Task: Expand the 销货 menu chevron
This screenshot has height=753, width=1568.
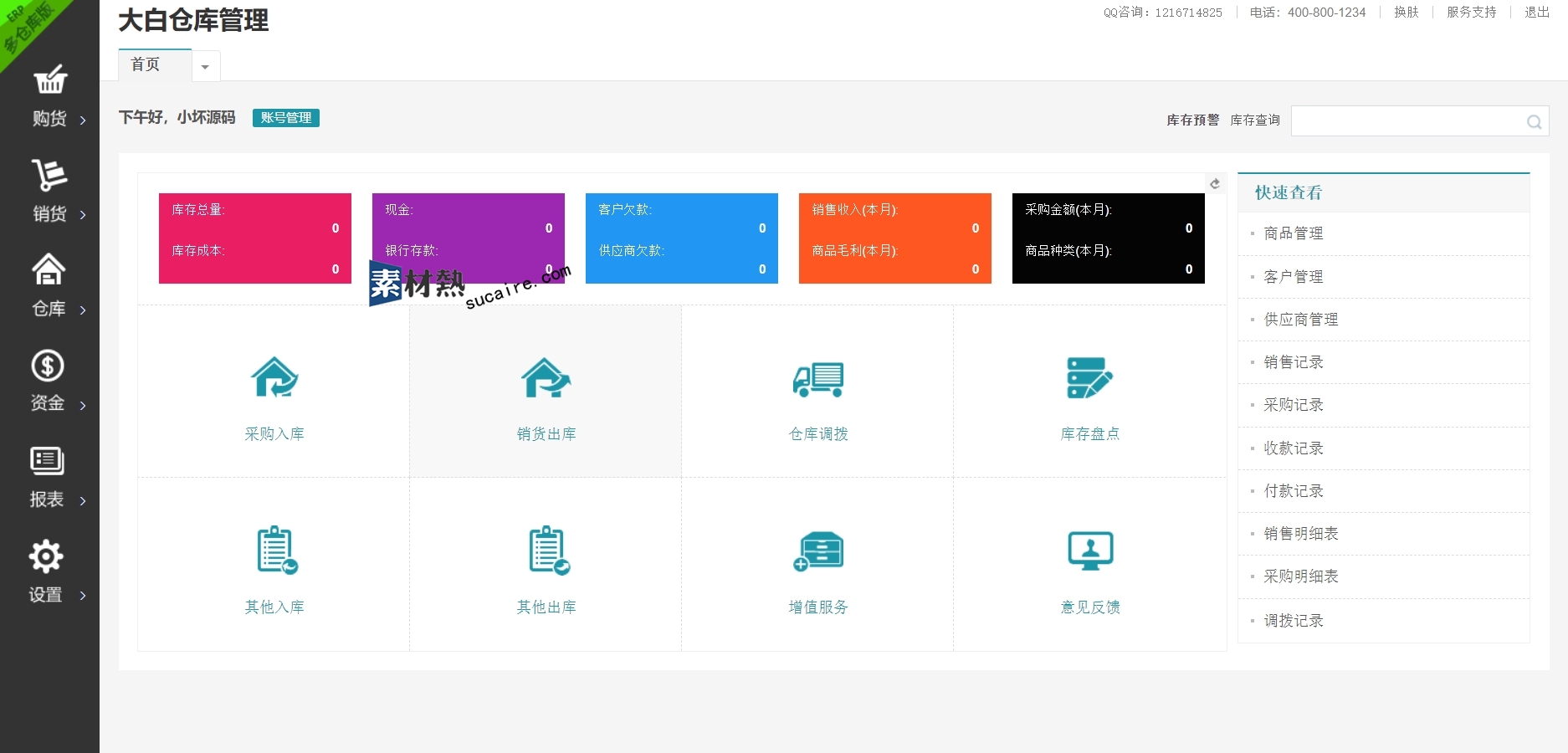Action: (x=83, y=215)
